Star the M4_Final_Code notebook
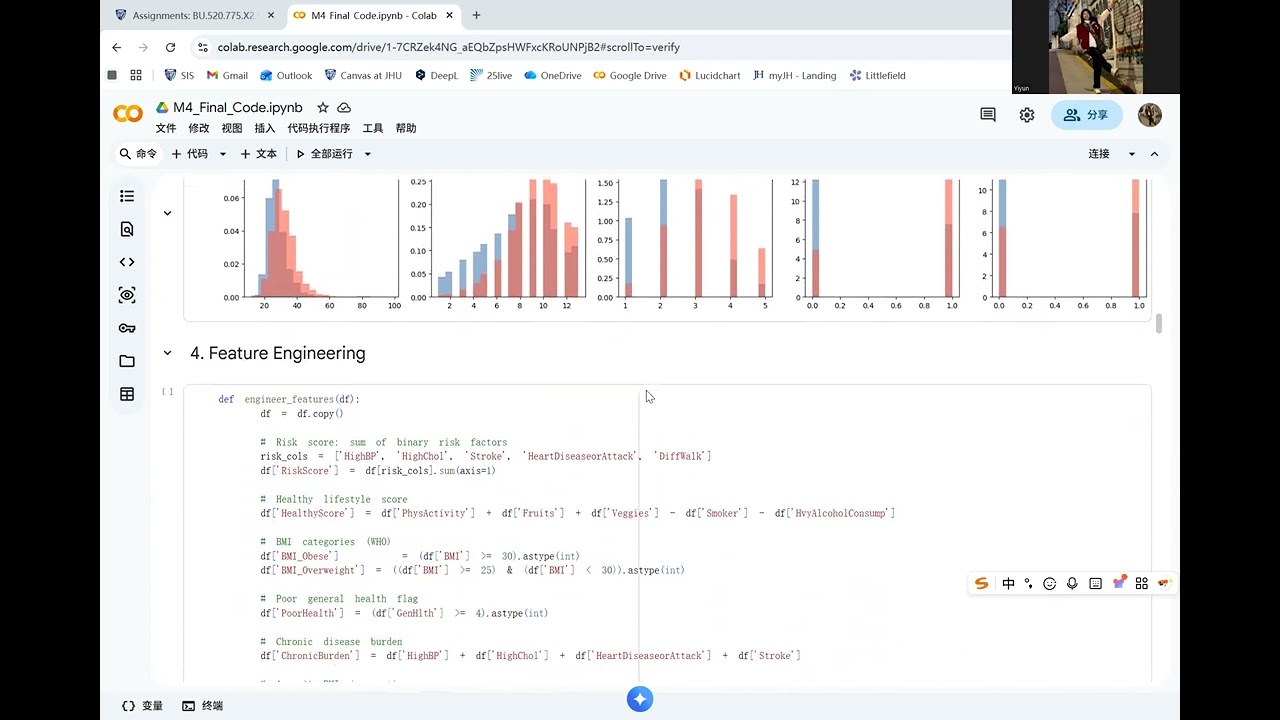Screen dimensions: 1280x720 pyautogui.click(x=322, y=108)
